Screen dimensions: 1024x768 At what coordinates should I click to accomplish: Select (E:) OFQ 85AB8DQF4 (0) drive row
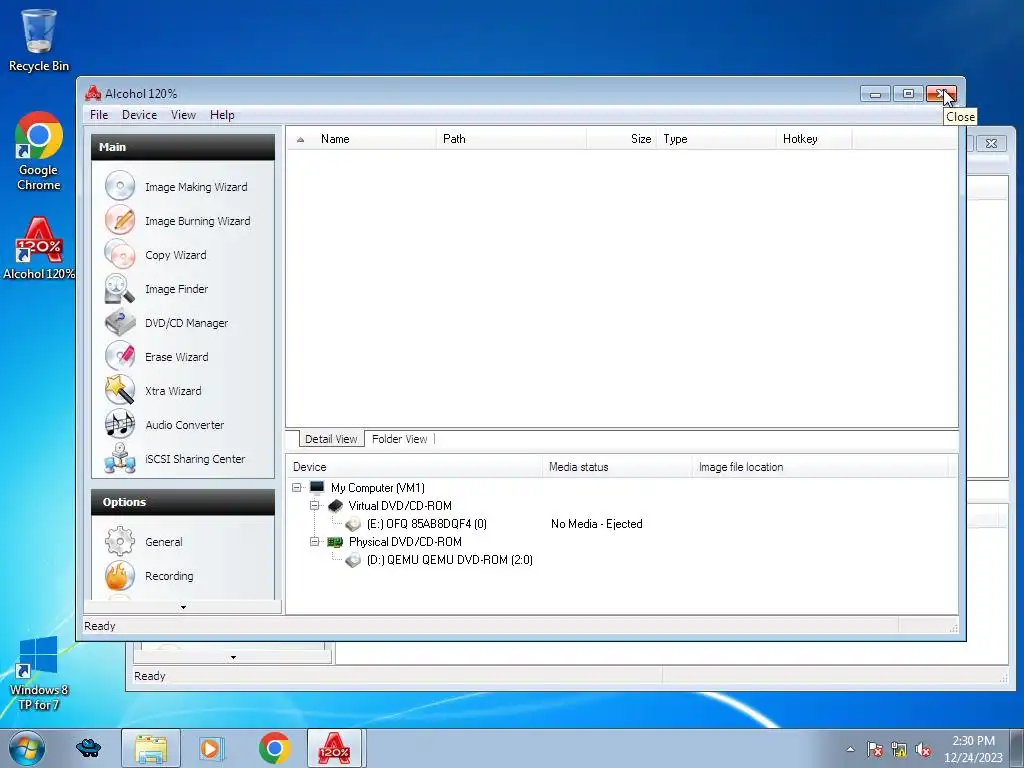[426, 524]
